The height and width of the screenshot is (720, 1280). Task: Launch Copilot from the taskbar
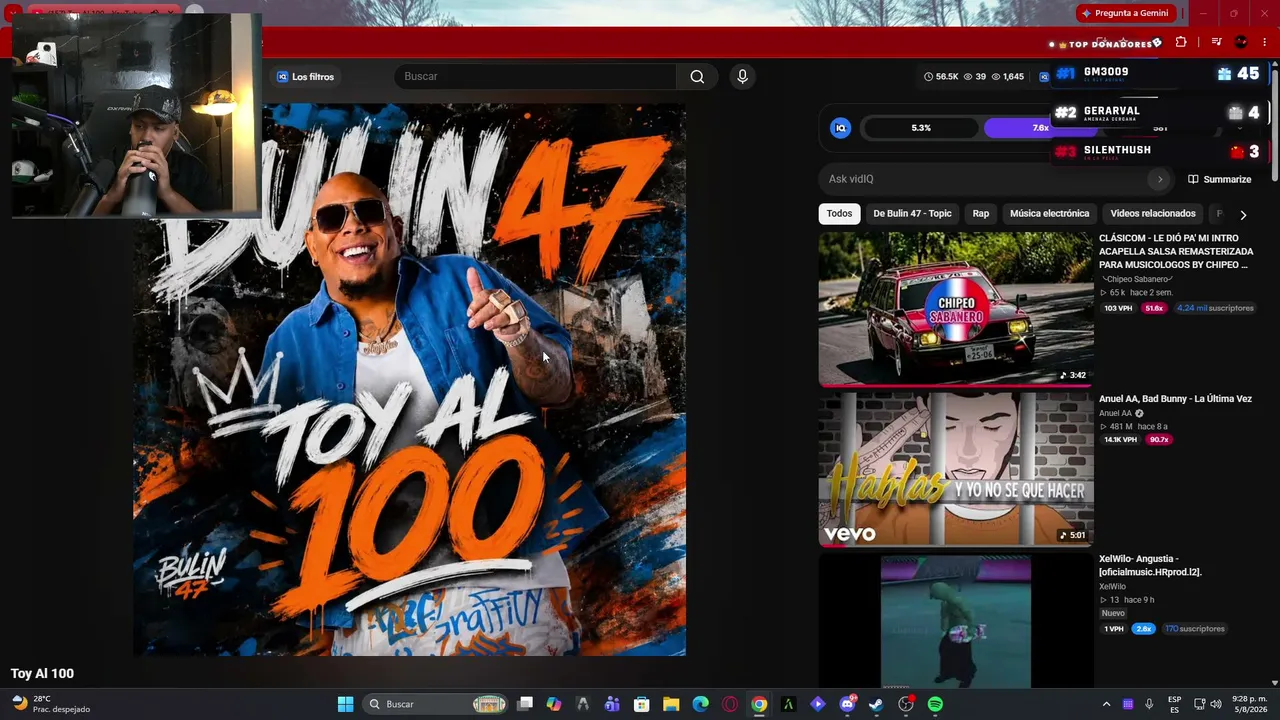[x=554, y=704]
